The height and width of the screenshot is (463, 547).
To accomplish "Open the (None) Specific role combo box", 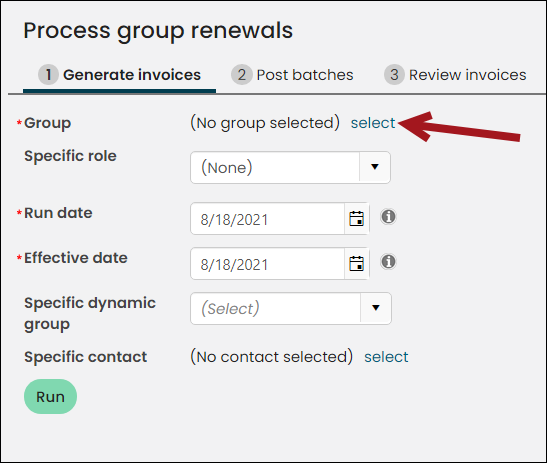I will click(290, 167).
